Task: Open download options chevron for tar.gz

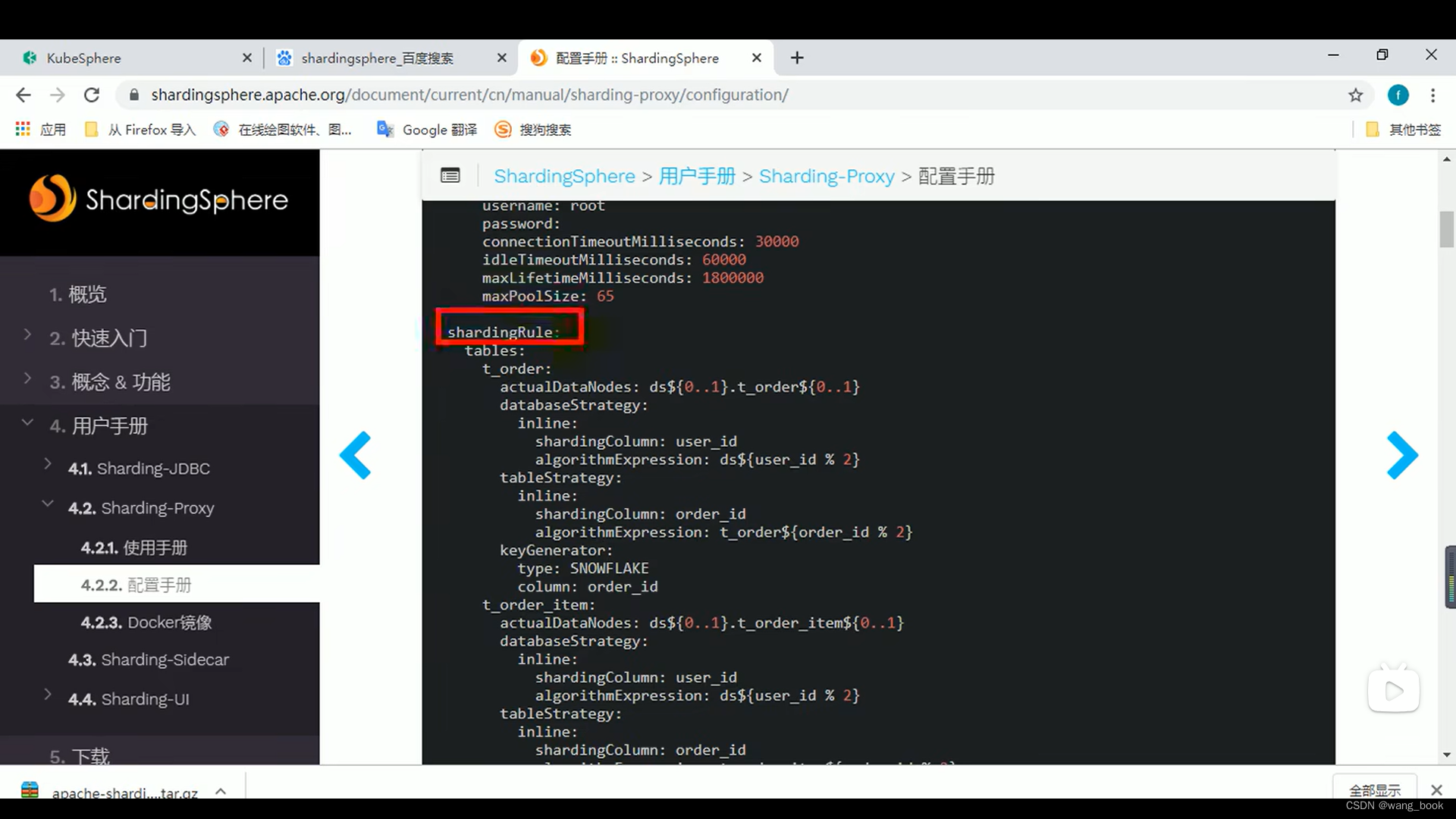Action: [221, 791]
